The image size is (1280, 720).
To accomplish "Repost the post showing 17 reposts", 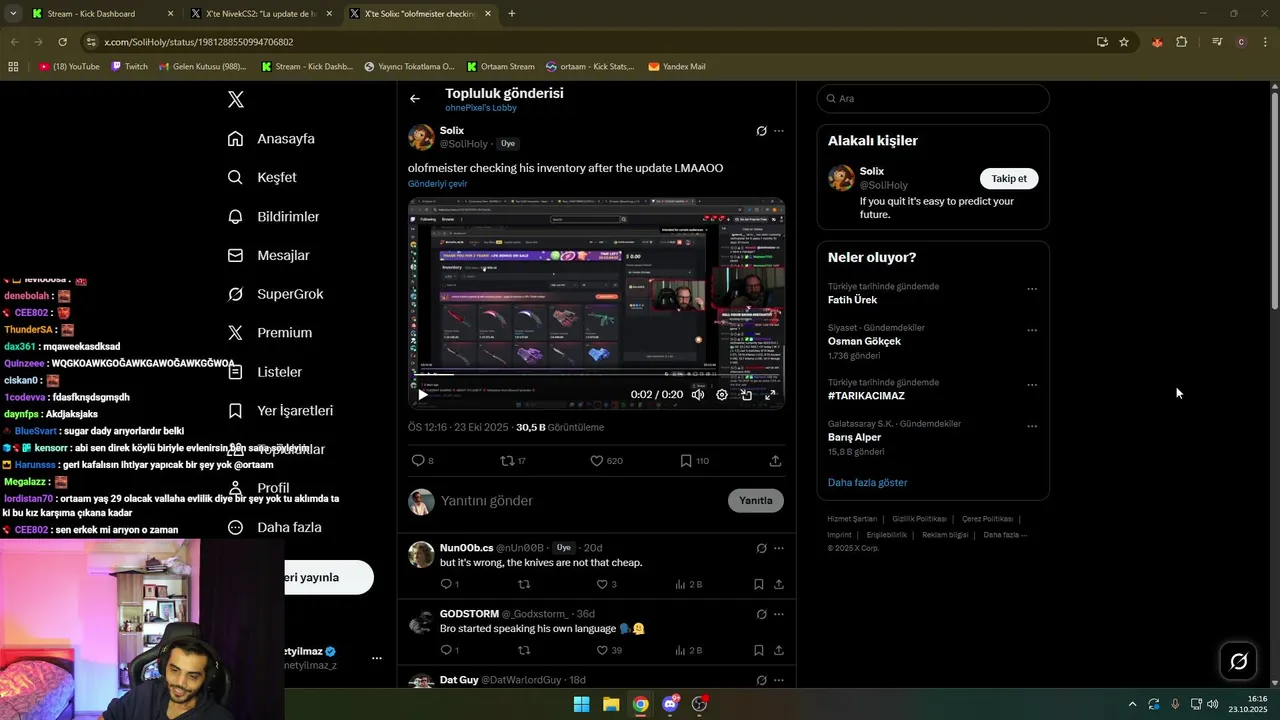I will pyautogui.click(x=507, y=461).
